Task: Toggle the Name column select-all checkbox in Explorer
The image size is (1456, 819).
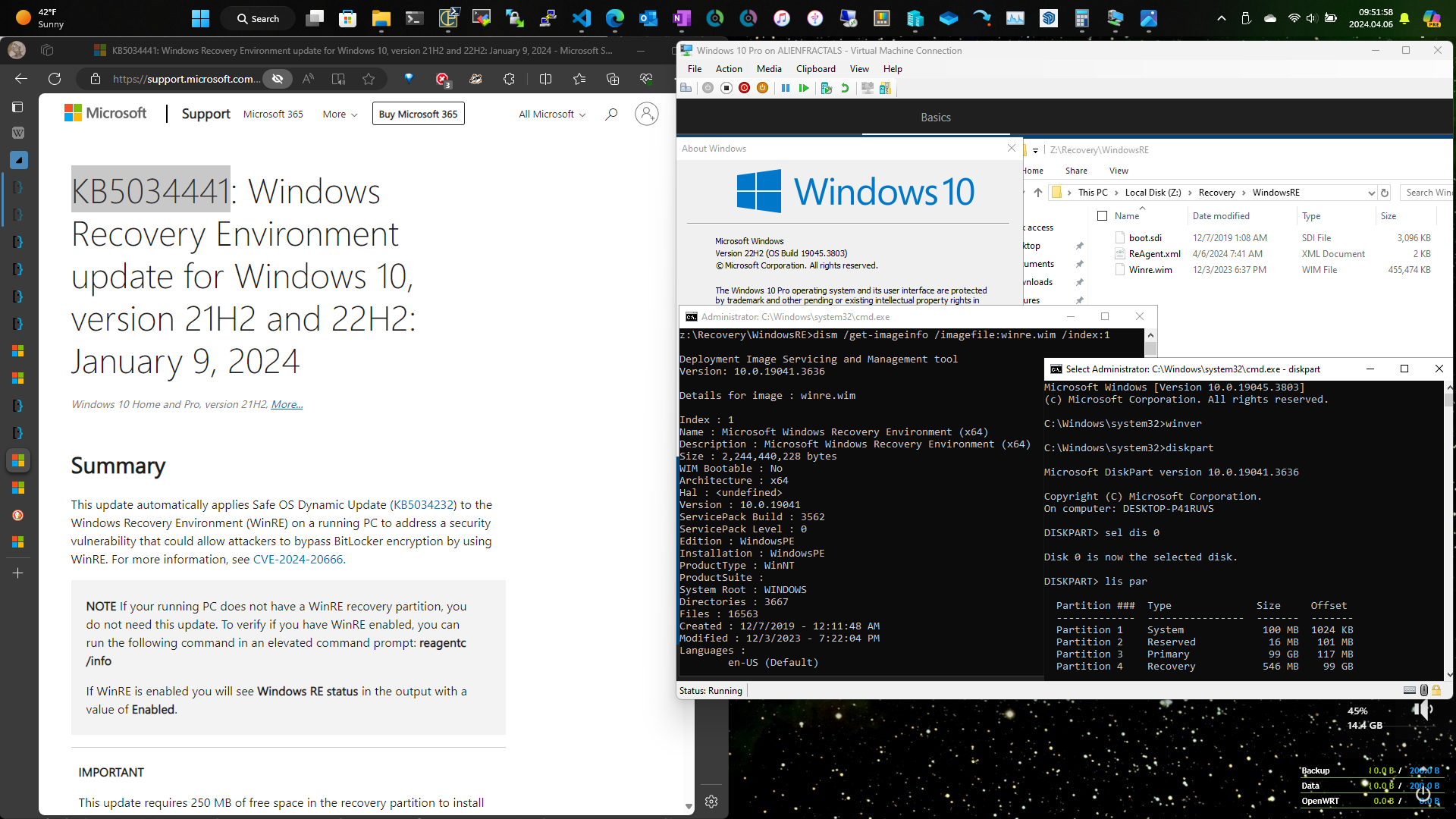Action: click(1103, 216)
